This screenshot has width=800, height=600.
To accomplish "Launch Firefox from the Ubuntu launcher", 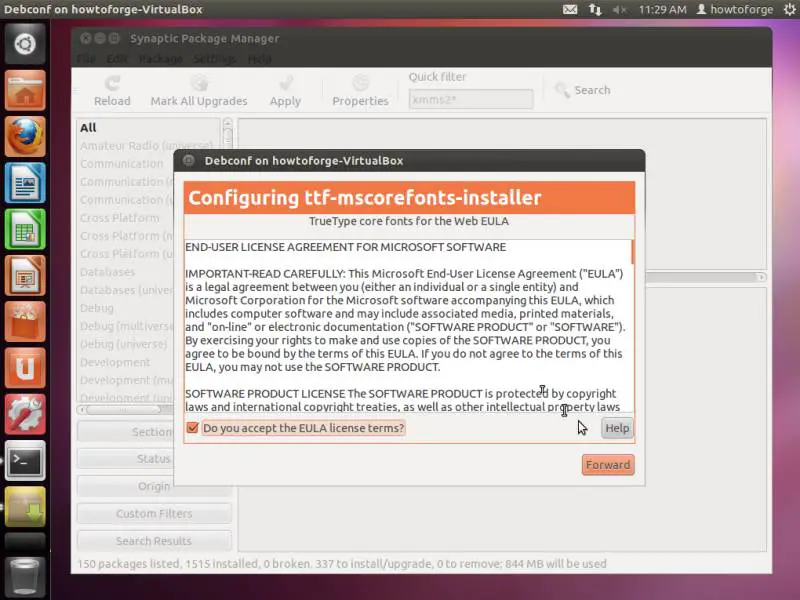I will (x=25, y=137).
